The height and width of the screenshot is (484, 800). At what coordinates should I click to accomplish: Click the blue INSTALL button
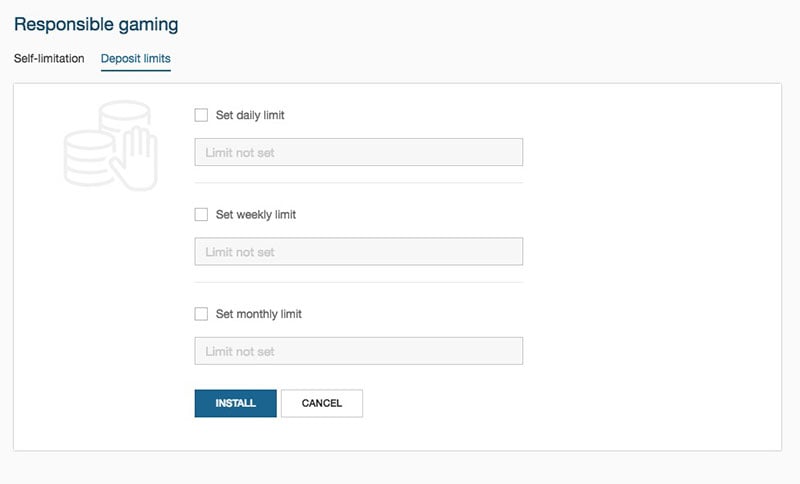[x=236, y=403]
